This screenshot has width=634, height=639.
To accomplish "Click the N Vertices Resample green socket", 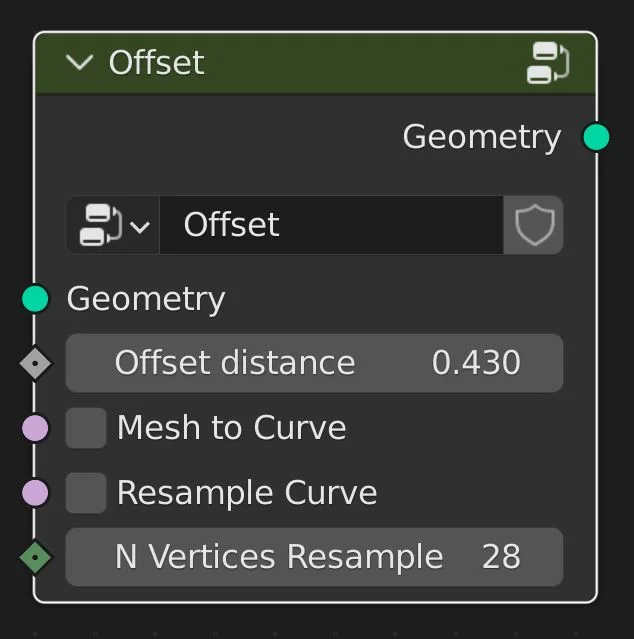I will coord(35,557).
